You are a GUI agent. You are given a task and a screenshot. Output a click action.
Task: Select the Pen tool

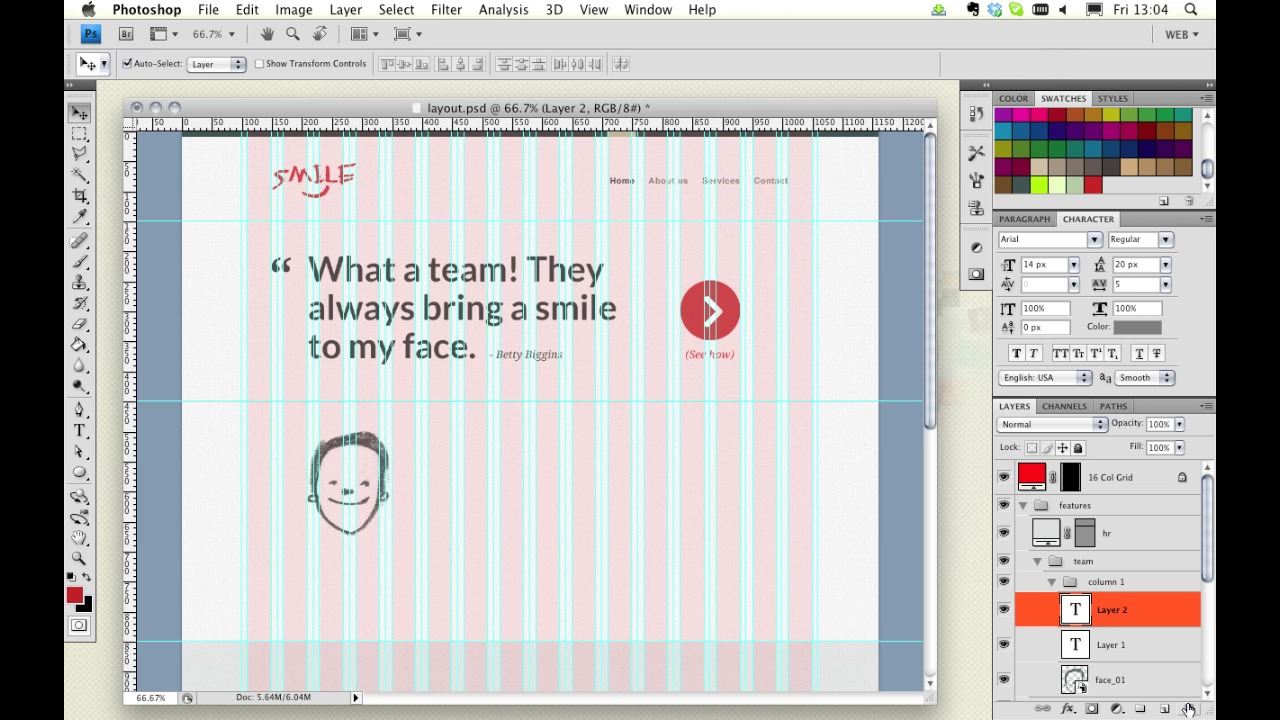point(80,410)
